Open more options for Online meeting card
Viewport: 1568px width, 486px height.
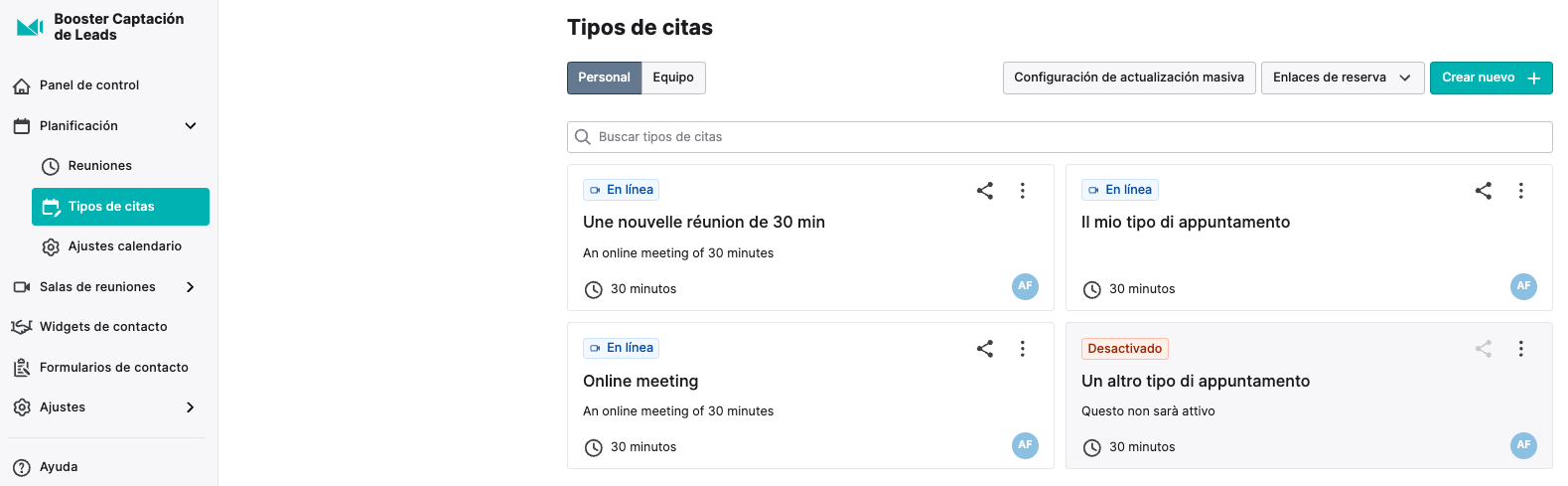(1022, 349)
